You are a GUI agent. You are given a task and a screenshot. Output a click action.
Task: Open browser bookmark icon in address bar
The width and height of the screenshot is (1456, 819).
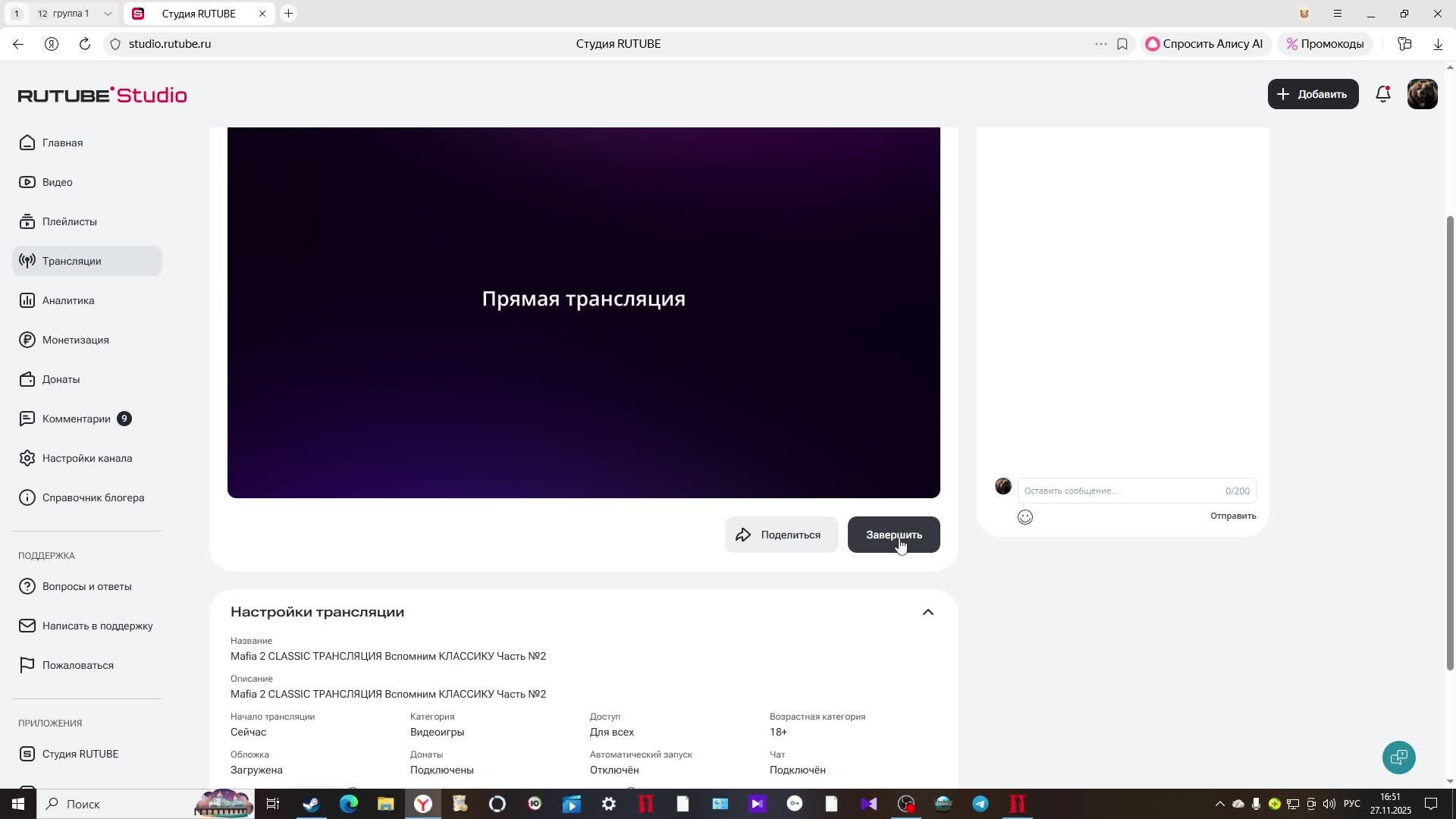pyautogui.click(x=1122, y=44)
